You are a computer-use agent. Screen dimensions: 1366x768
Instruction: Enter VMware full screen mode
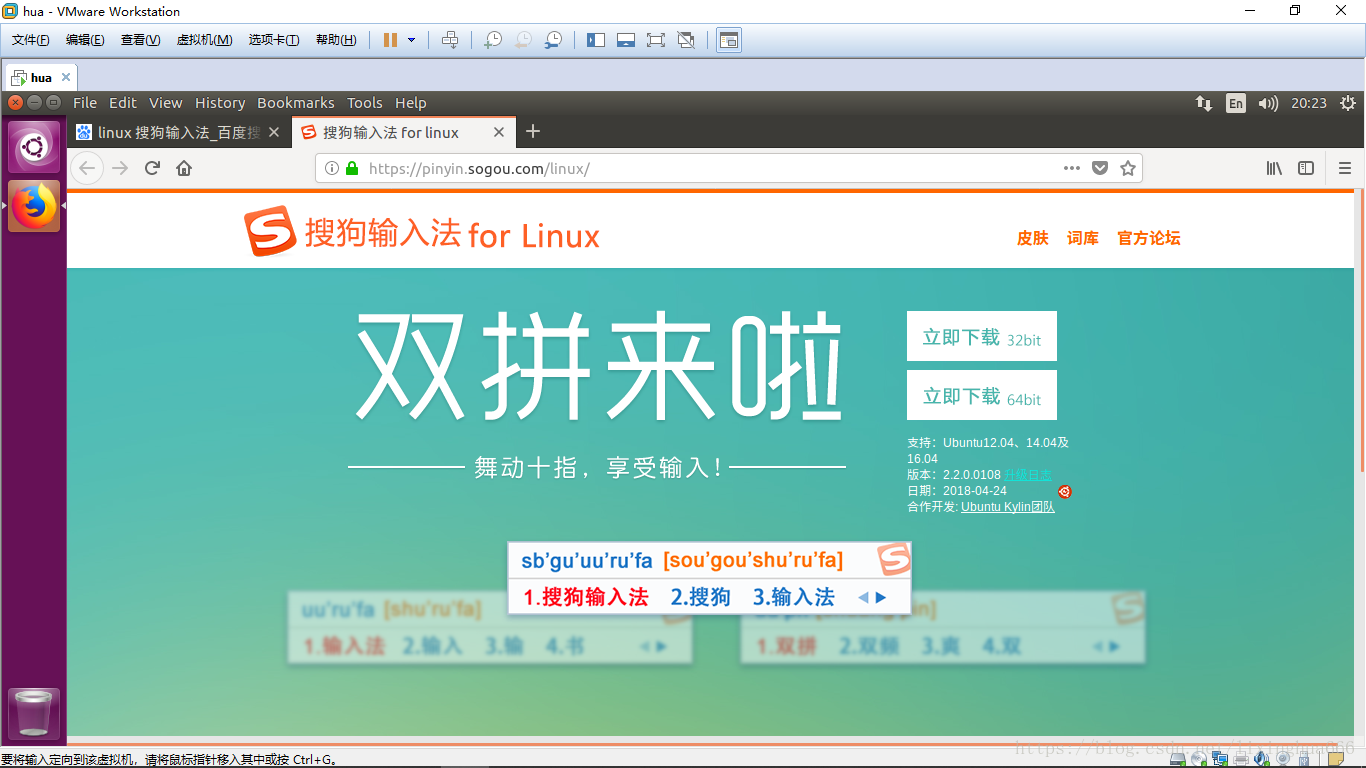click(x=656, y=40)
